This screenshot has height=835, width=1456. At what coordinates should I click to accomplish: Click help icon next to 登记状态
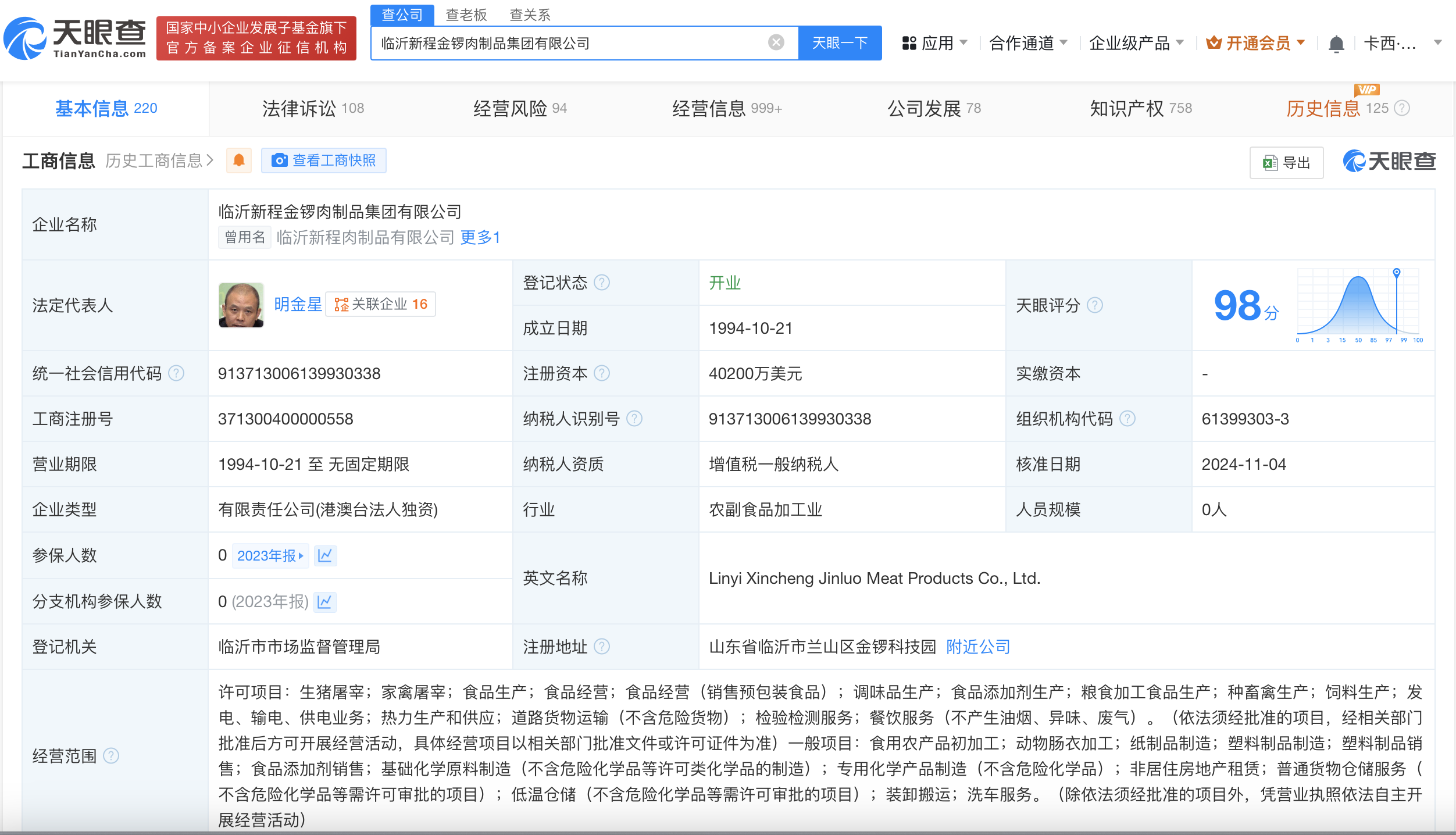[x=602, y=283]
